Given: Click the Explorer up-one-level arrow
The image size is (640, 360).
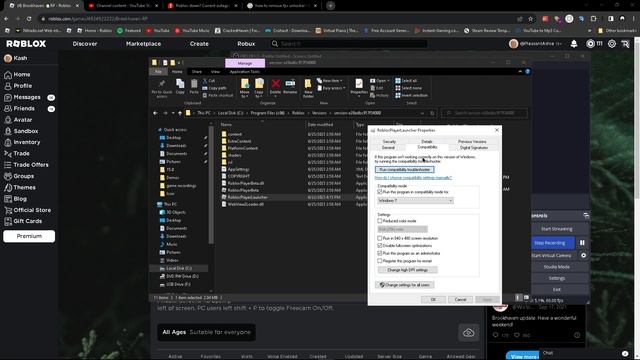Looking at the screenshot, I should pos(180,113).
